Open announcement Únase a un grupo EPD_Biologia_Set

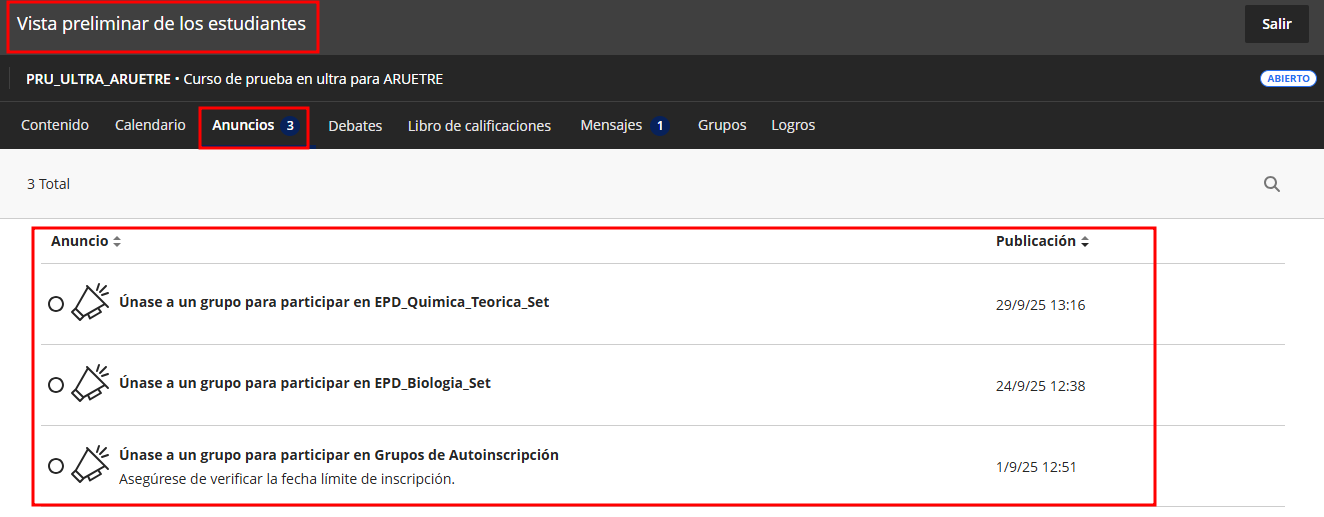tap(305, 383)
